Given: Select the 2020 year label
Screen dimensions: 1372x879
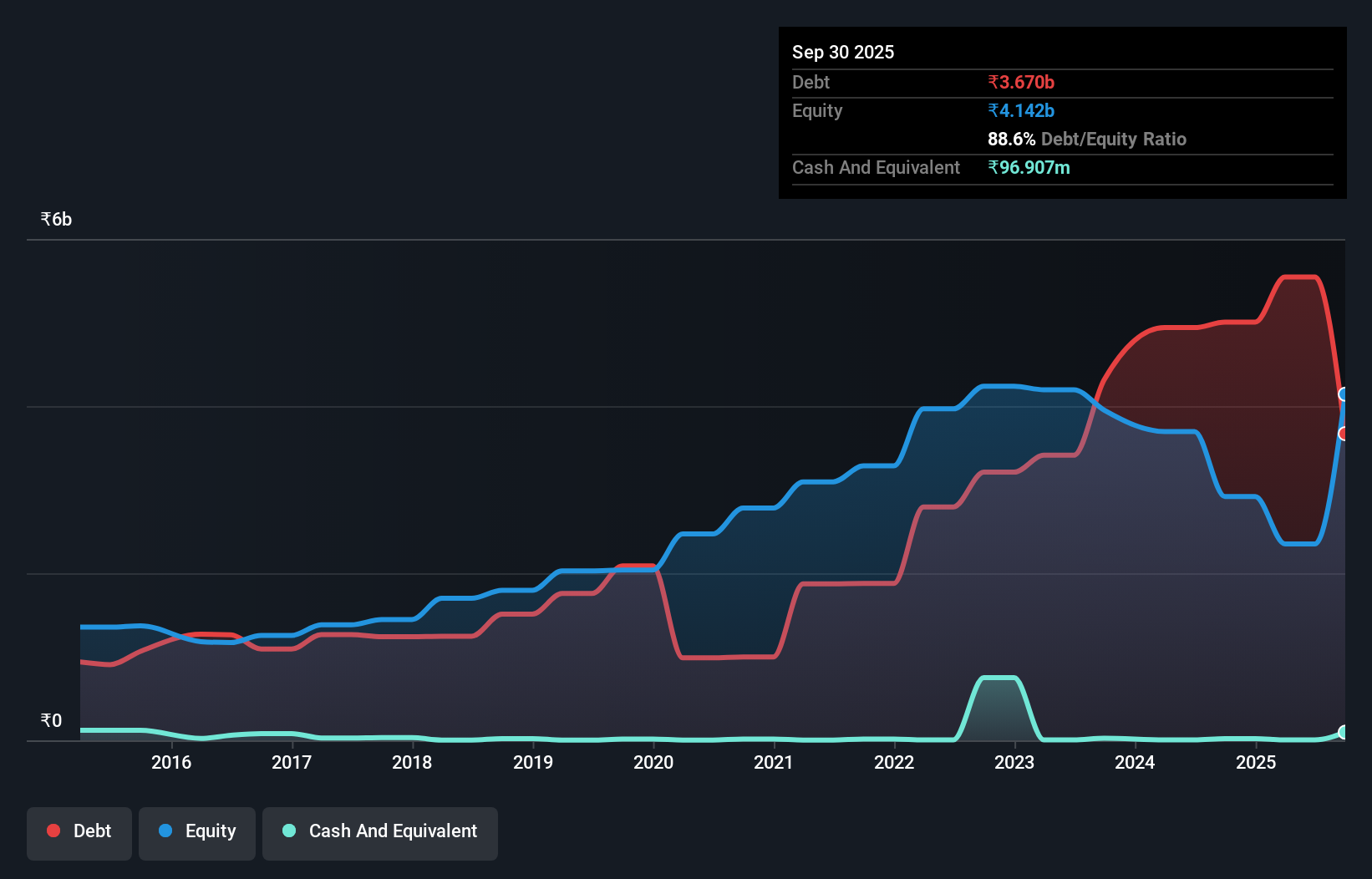Looking at the screenshot, I should (x=653, y=763).
